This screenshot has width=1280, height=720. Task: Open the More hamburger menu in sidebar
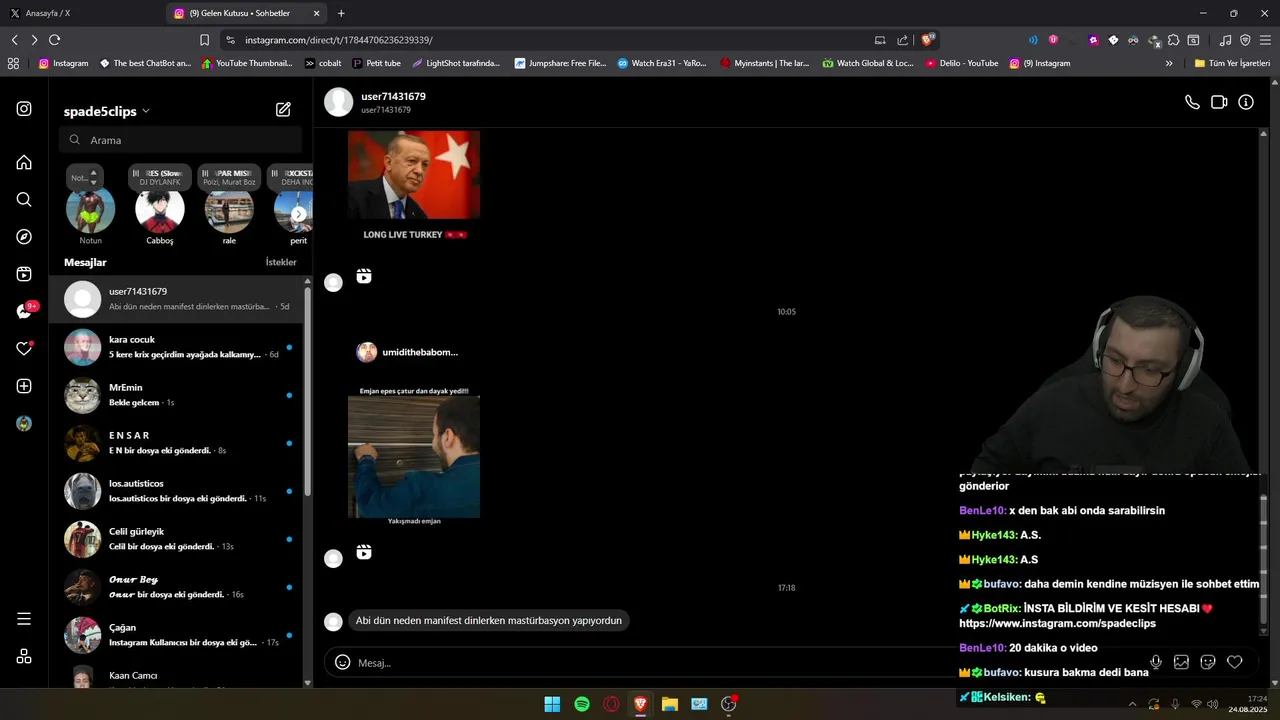(24, 619)
